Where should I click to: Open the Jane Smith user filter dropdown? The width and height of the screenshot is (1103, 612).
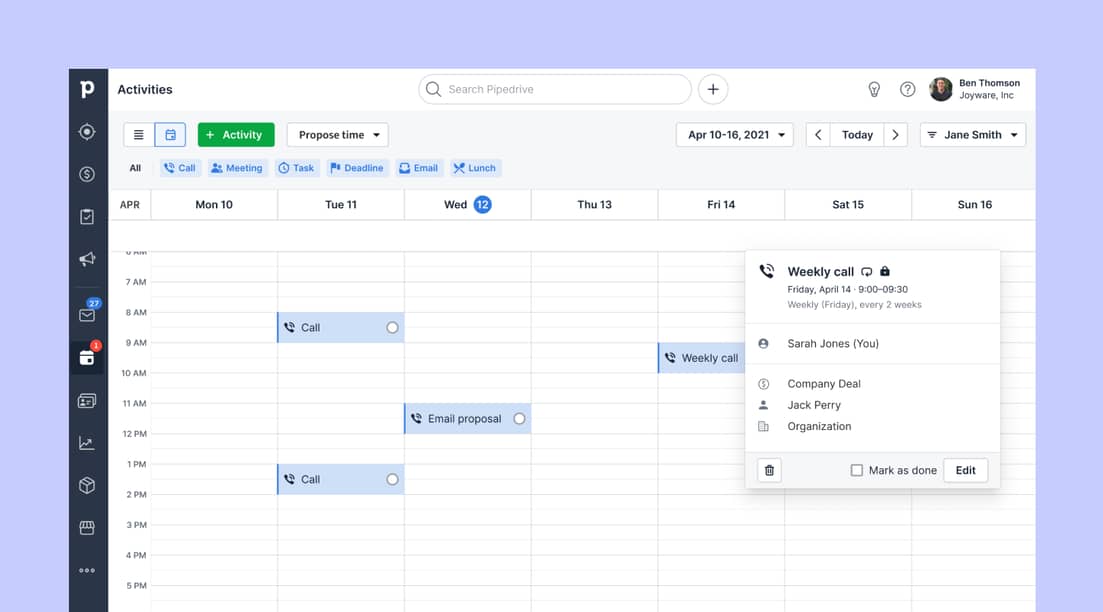point(972,135)
